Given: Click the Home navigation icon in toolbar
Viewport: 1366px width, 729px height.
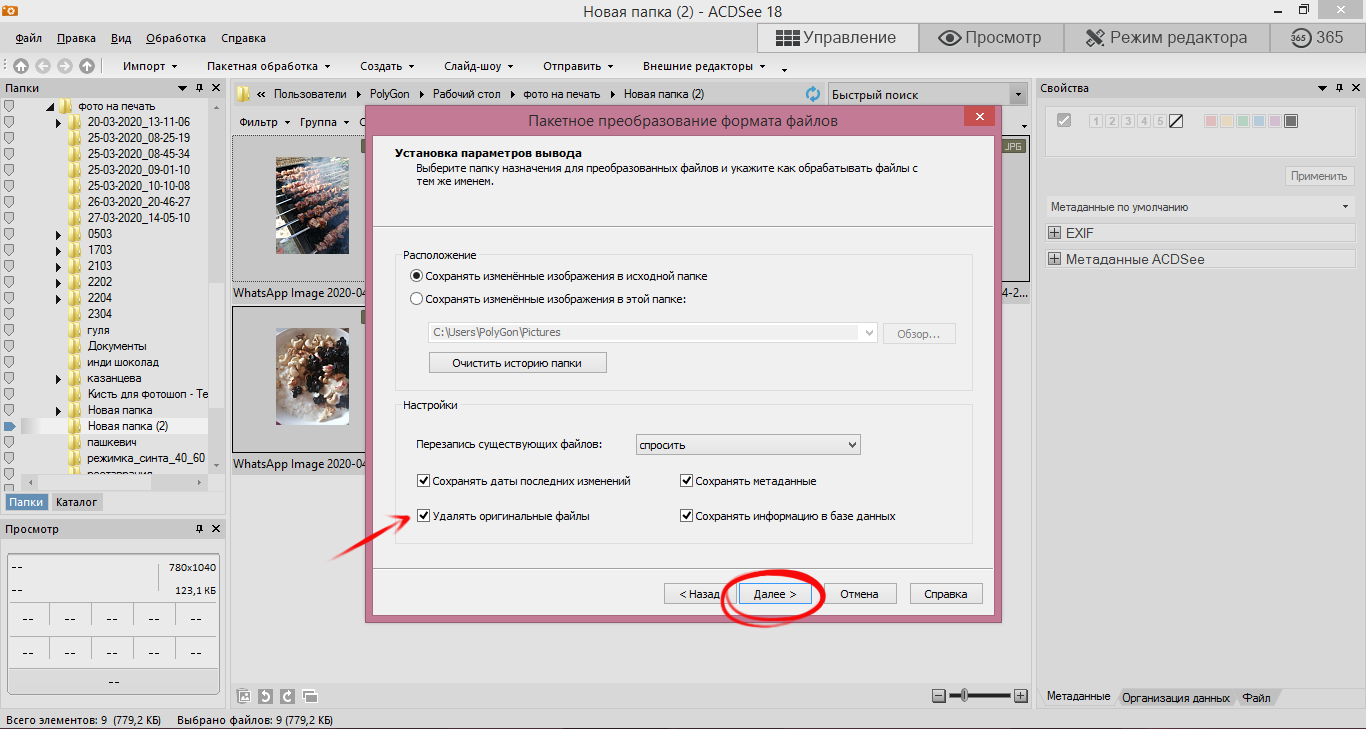Looking at the screenshot, I should click(20, 66).
